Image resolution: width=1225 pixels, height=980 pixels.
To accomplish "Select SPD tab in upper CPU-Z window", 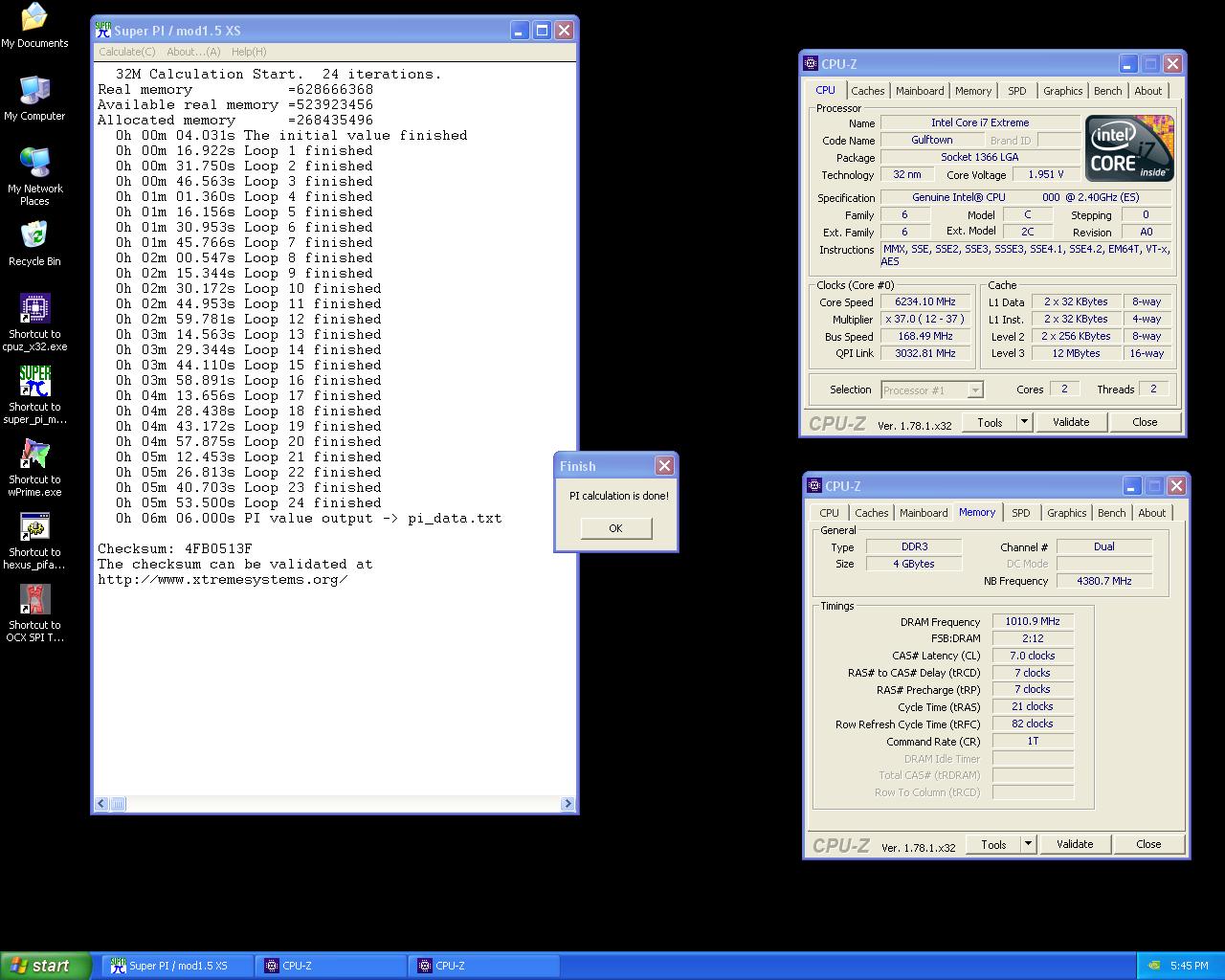I will tap(1017, 91).
